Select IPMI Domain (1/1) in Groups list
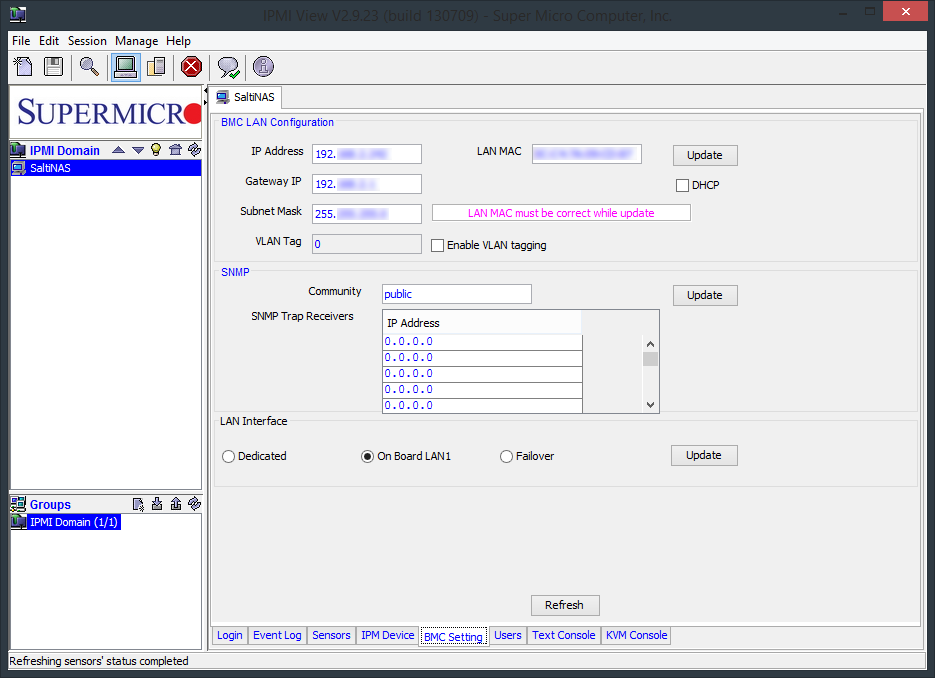The height and width of the screenshot is (678, 935). coord(66,522)
